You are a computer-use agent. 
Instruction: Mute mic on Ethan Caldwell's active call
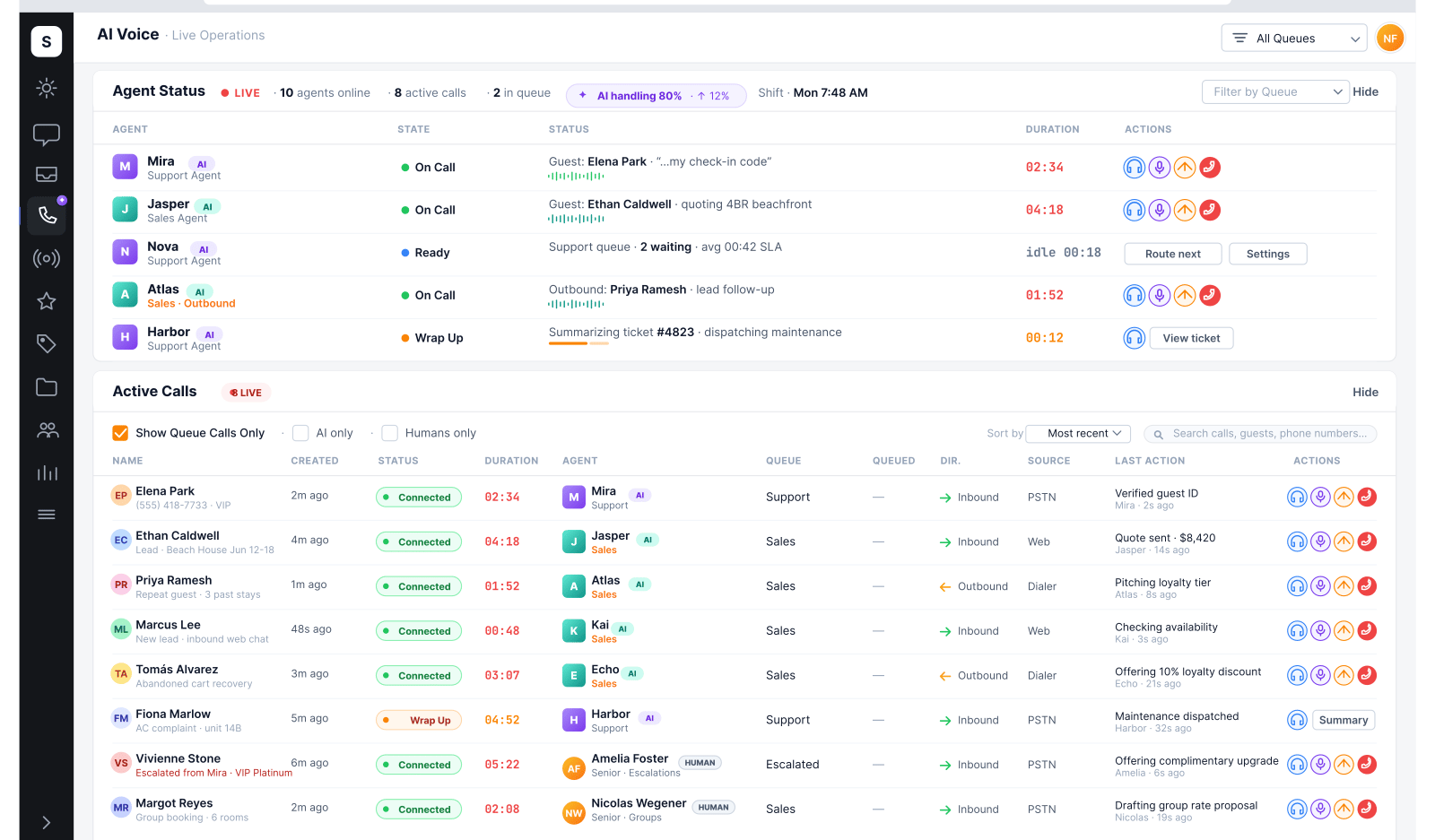(x=1320, y=541)
